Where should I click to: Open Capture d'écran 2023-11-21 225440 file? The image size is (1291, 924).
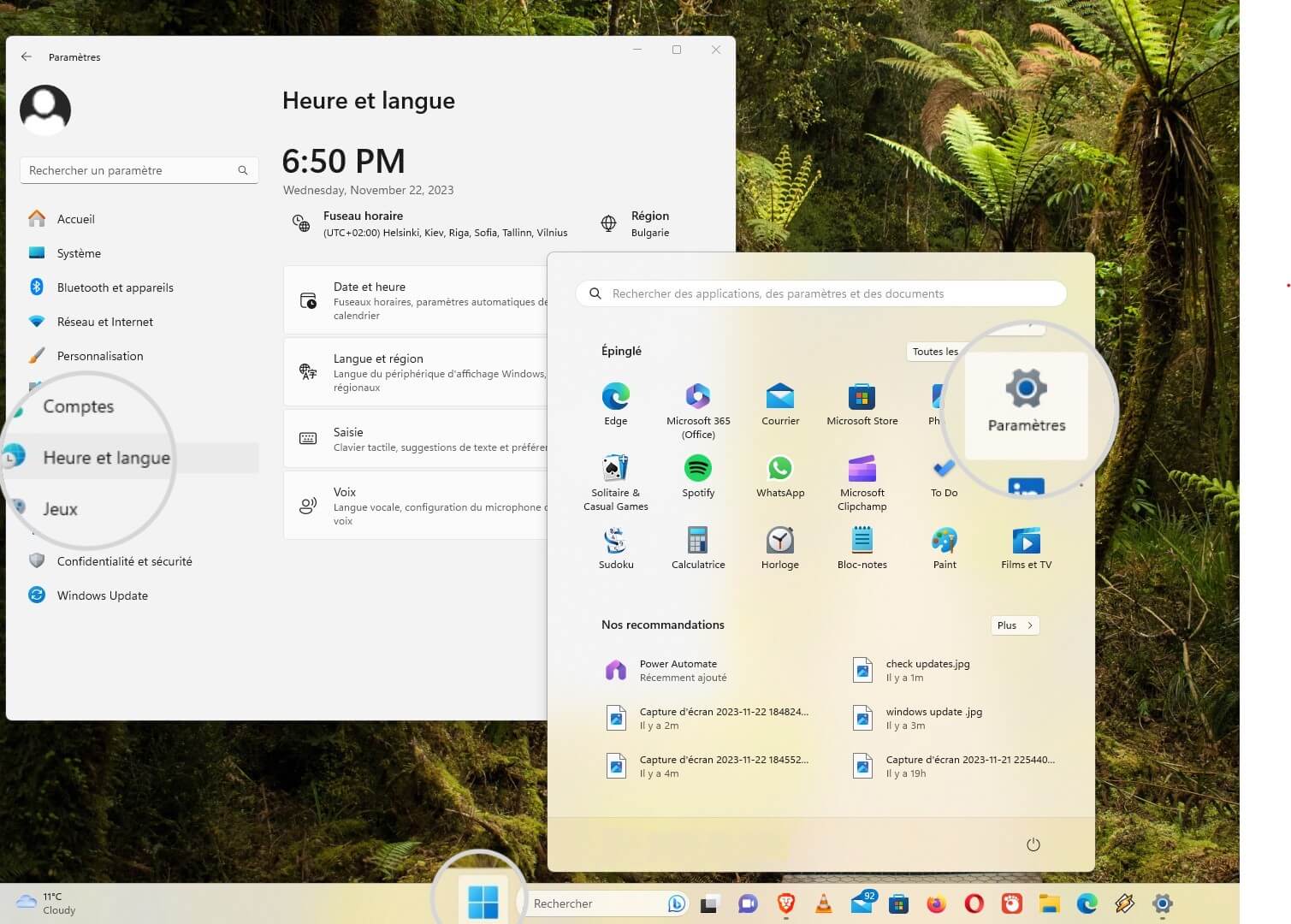click(x=954, y=767)
